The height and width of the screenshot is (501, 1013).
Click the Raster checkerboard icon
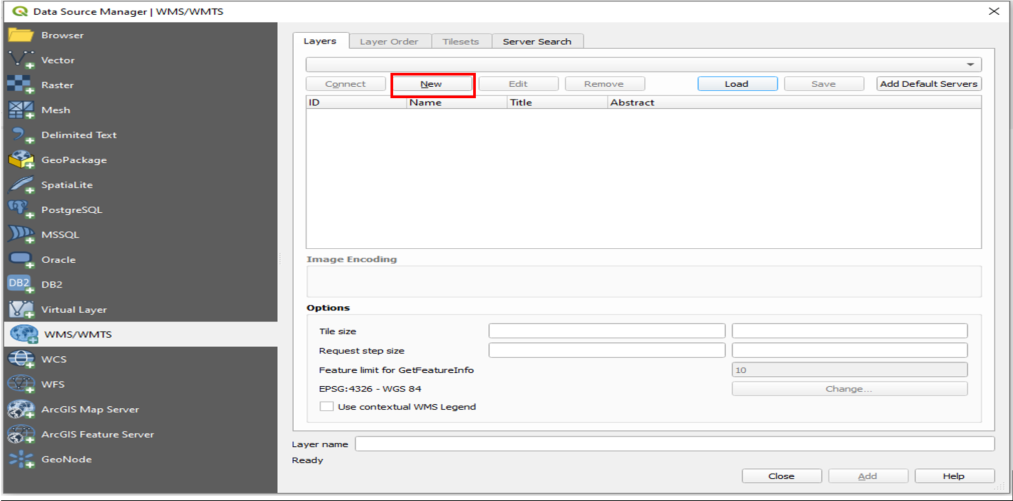click(20, 85)
